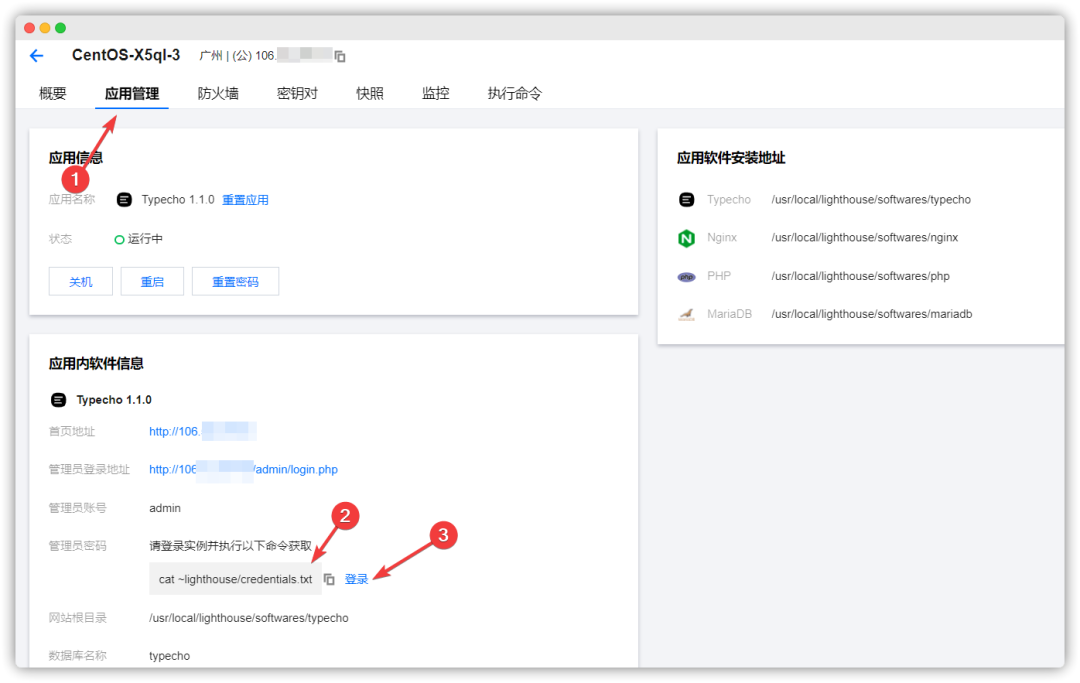Click the green running status indicator
Screen dimensions: 1080x683
pyautogui.click(x=119, y=240)
